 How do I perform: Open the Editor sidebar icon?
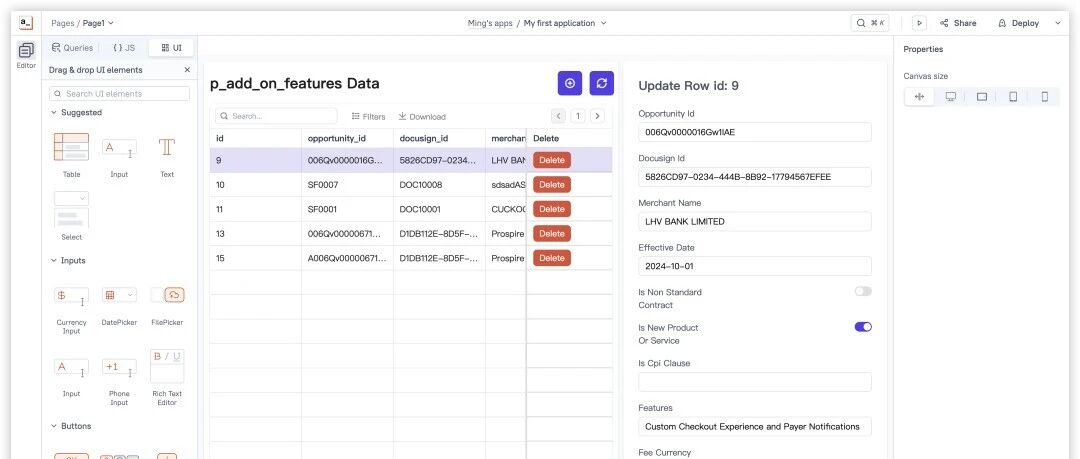click(x=26, y=50)
